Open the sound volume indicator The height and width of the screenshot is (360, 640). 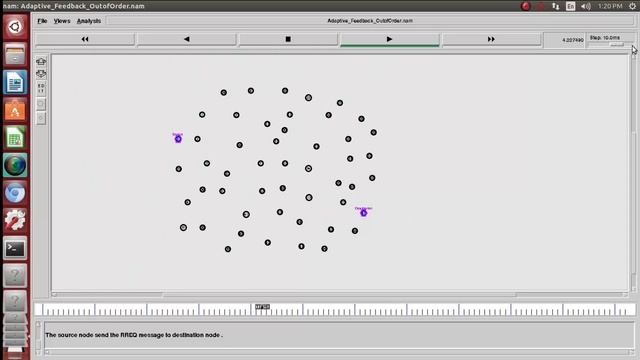[586, 6]
